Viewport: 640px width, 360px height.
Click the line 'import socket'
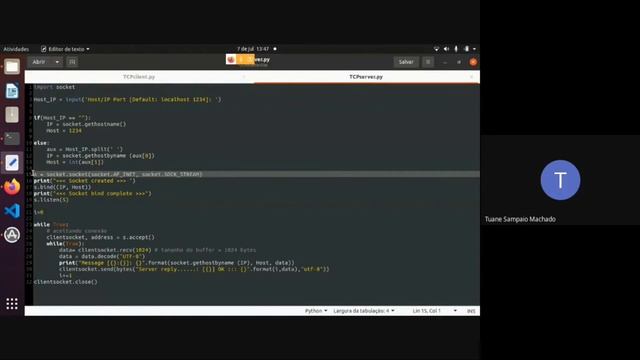click(54, 87)
